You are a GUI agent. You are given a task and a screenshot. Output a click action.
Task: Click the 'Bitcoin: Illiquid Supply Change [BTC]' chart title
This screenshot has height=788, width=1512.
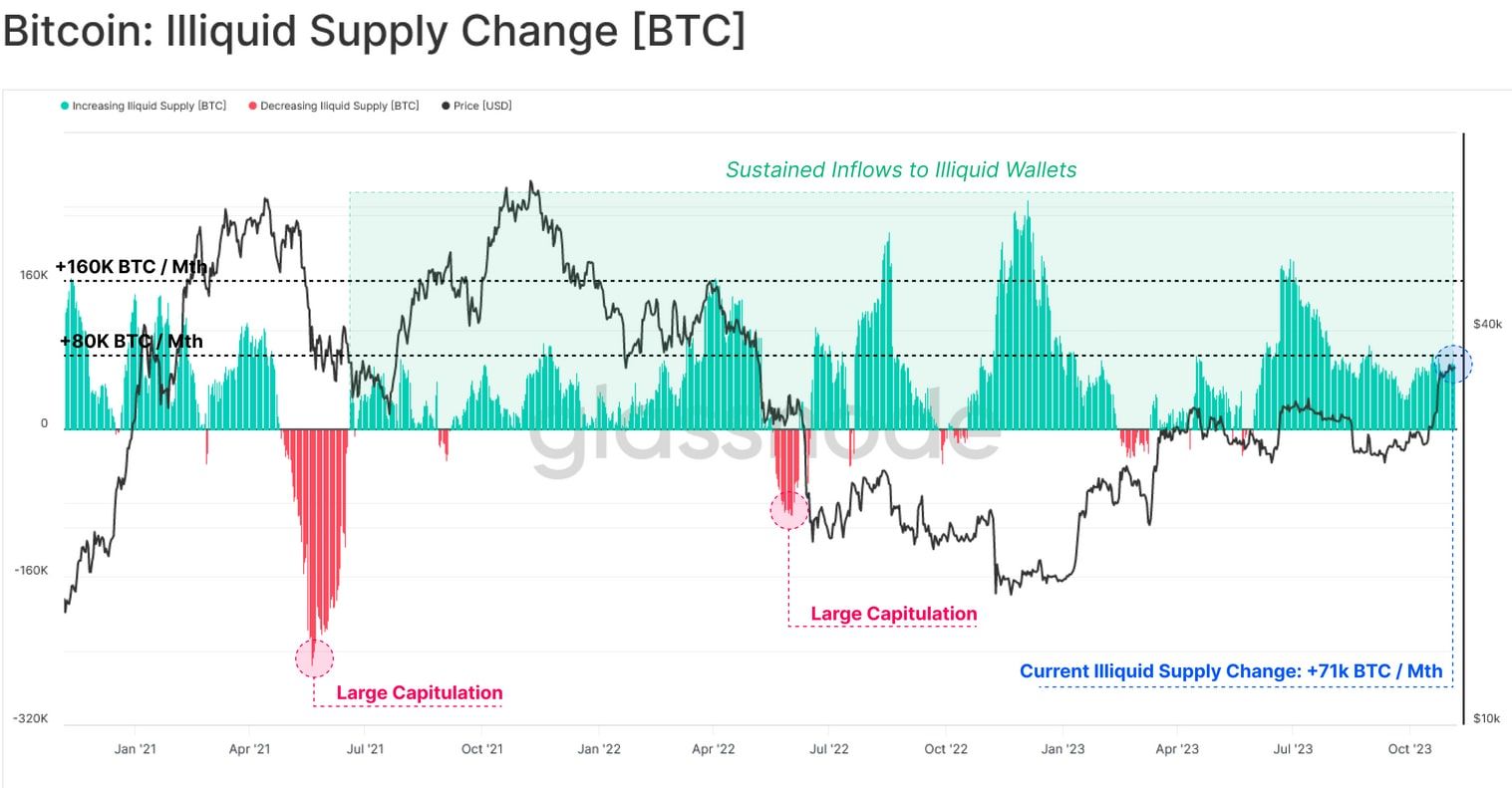374,32
